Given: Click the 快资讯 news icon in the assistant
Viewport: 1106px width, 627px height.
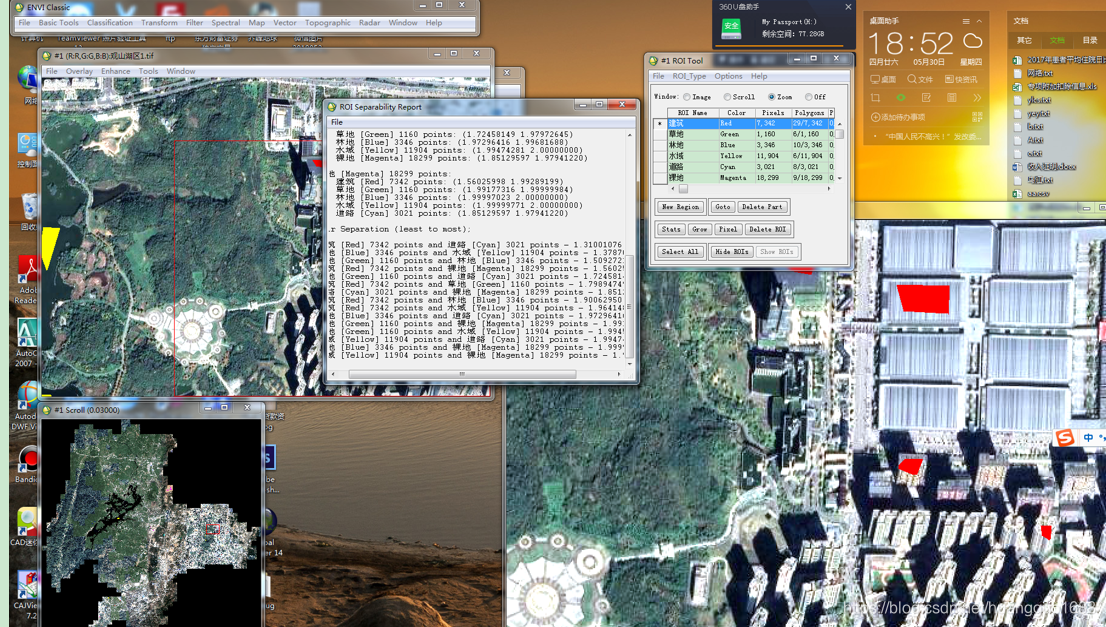Looking at the screenshot, I should (x=949, y=79).
